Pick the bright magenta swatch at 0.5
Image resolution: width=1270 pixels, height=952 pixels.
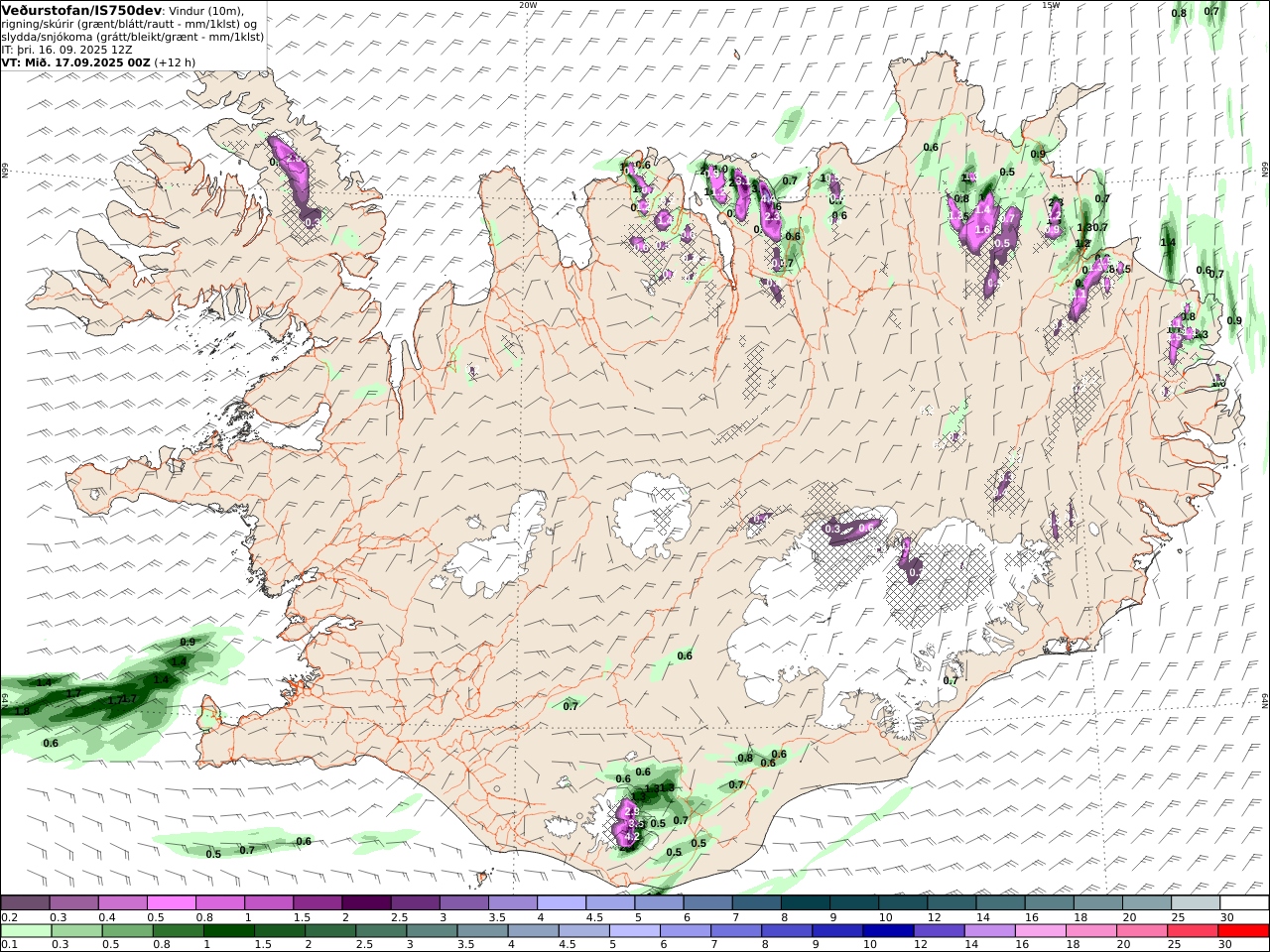point(171,902)
